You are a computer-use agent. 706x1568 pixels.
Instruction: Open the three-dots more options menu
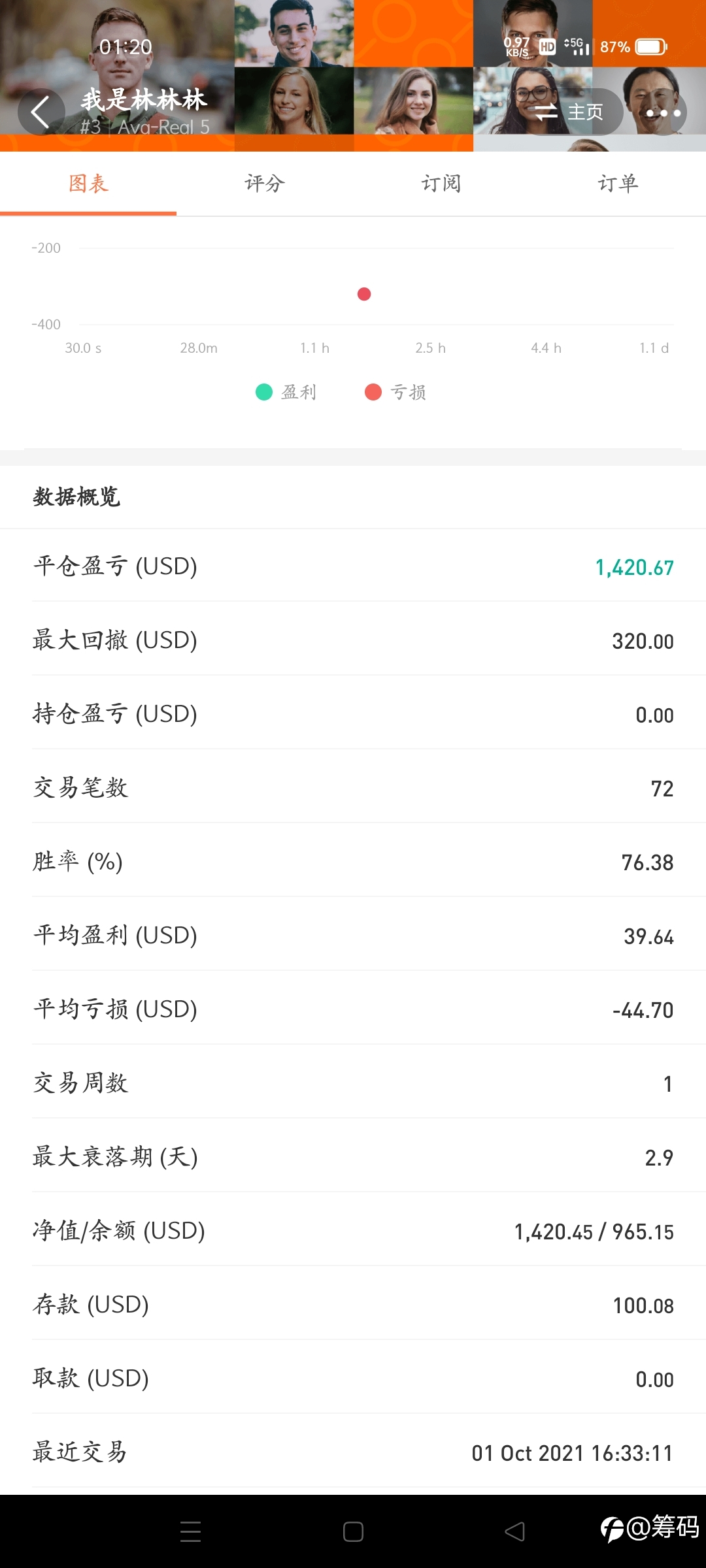pyautogui.click(x=663, y=112)
